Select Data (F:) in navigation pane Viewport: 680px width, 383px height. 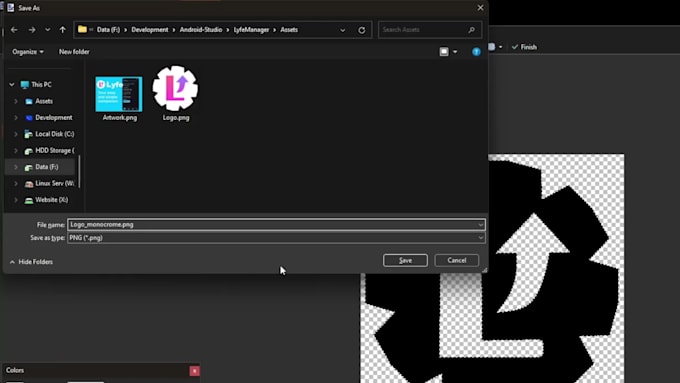click(x=46, y=167)
